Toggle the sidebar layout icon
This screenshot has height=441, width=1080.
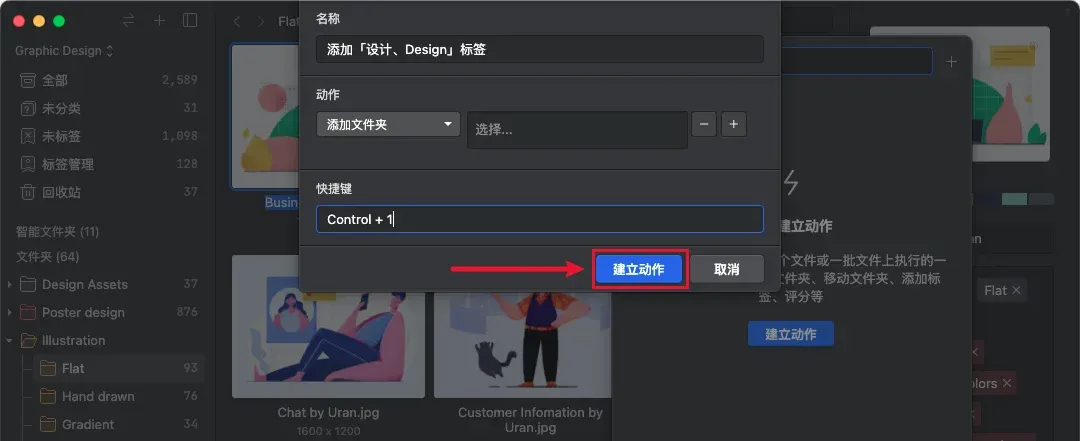(x=190, y=21)
